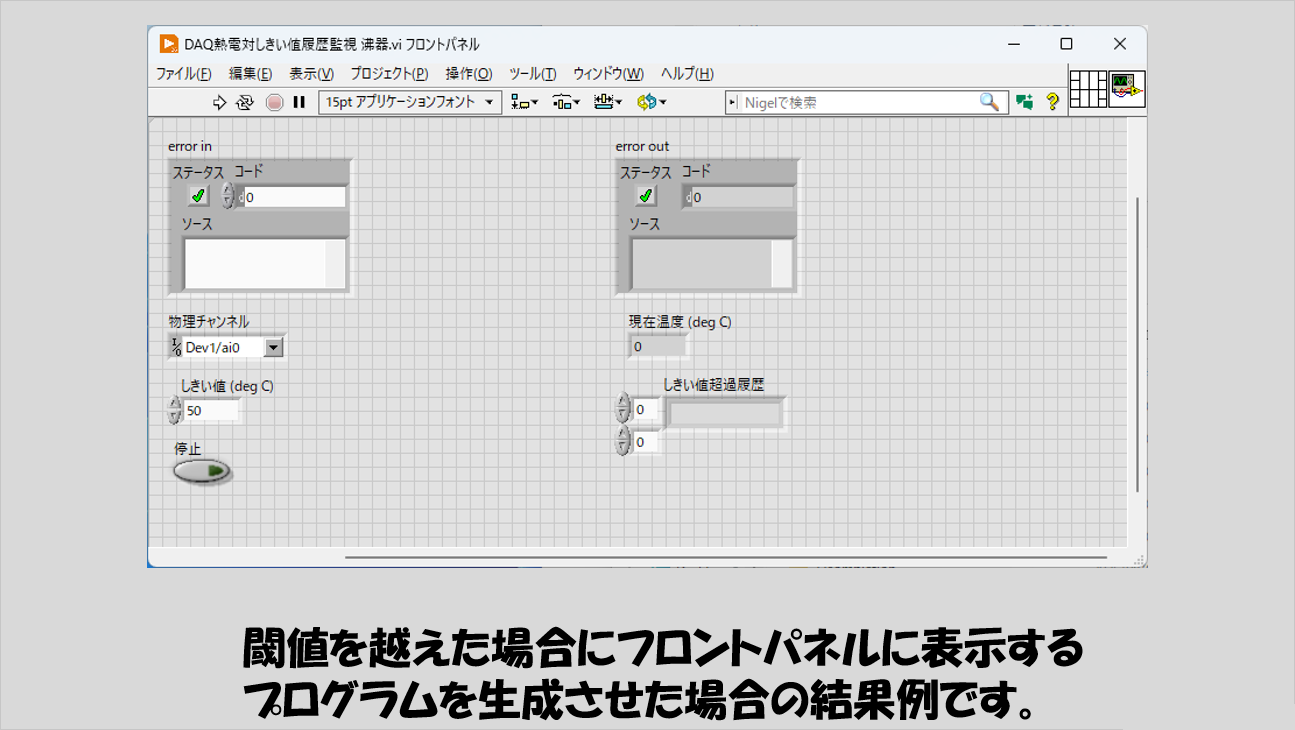Click the magnifier icon in the search box
1295x730 pixels.
pyautogui.click(x=989, y=102)
